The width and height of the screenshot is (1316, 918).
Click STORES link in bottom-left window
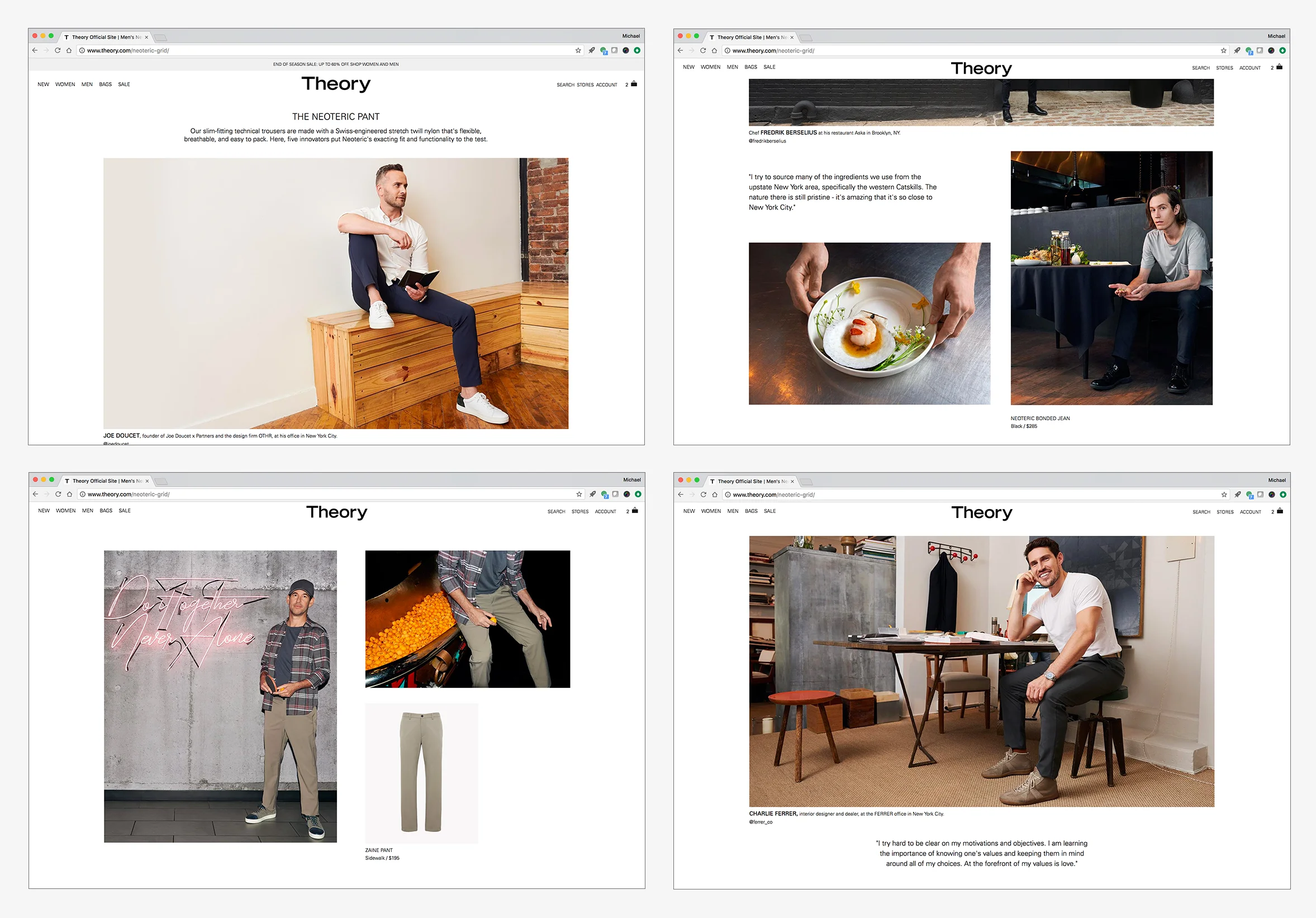[x=580, y=512]
